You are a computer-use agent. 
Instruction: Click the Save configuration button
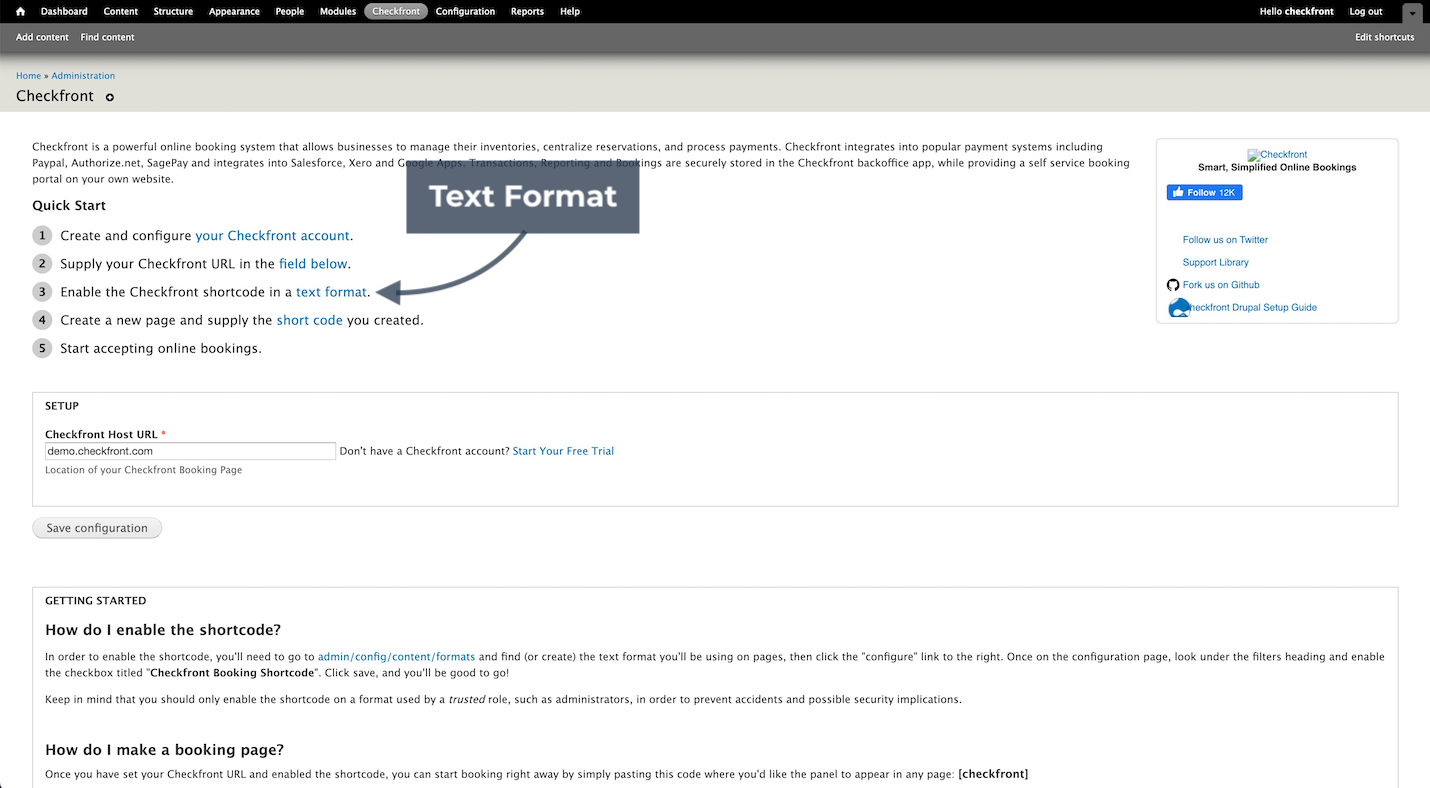[x=97, y=528]
